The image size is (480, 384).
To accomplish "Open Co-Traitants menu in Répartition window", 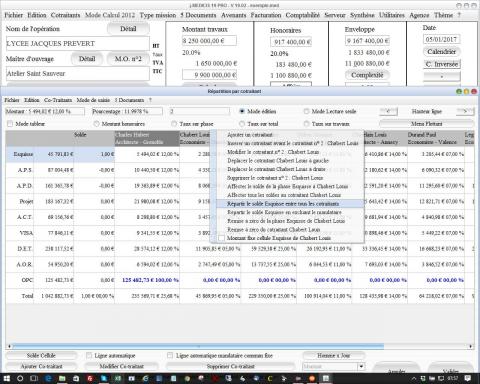I will (58, 100).
